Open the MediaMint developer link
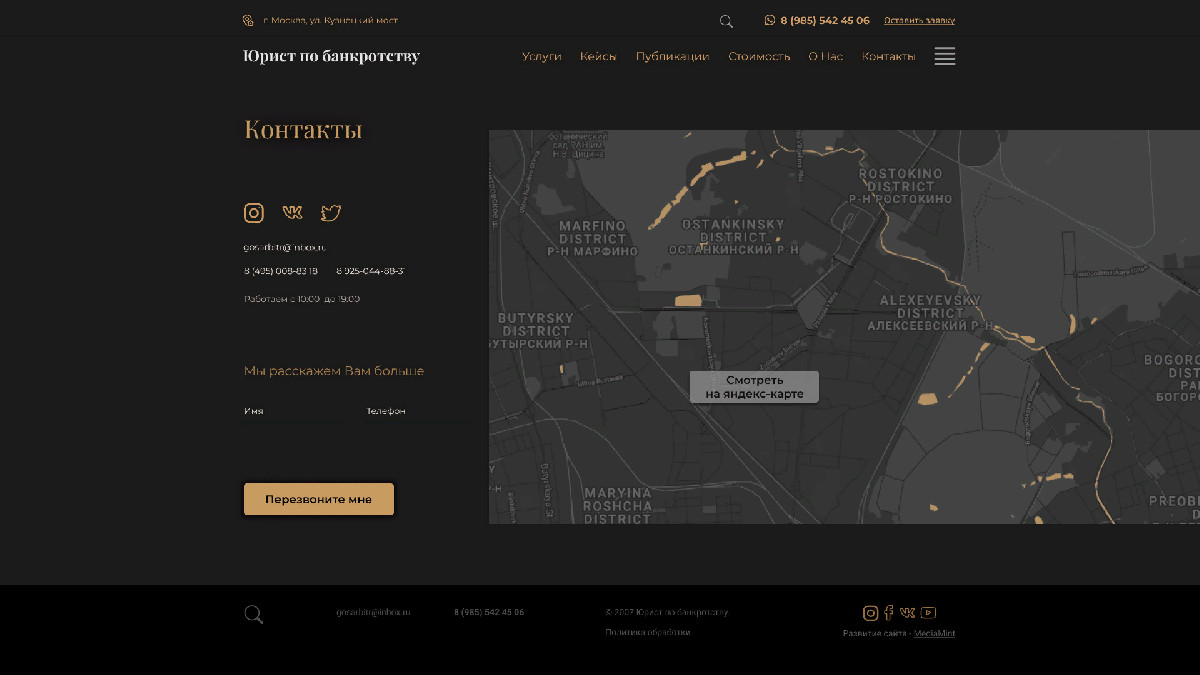1200x675 pixels. 934,633
